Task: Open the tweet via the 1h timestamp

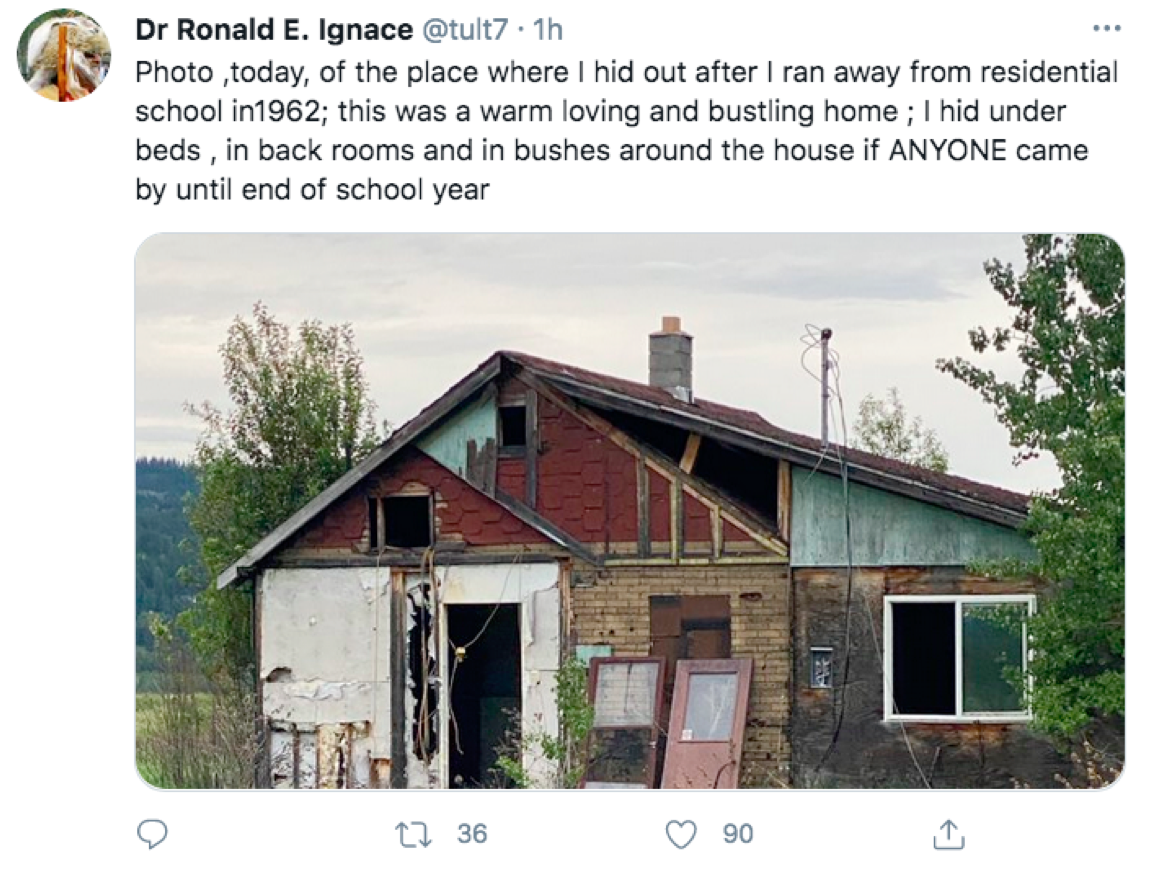Action: tap(549, 30)
